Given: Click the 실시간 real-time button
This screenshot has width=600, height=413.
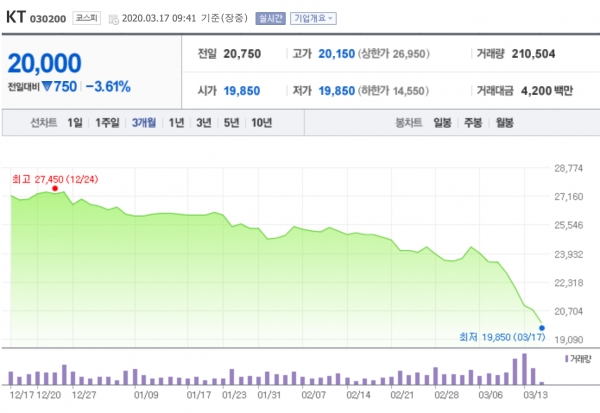Looking at the screenshot, I should pyautogui.click(x=271, y=18).
